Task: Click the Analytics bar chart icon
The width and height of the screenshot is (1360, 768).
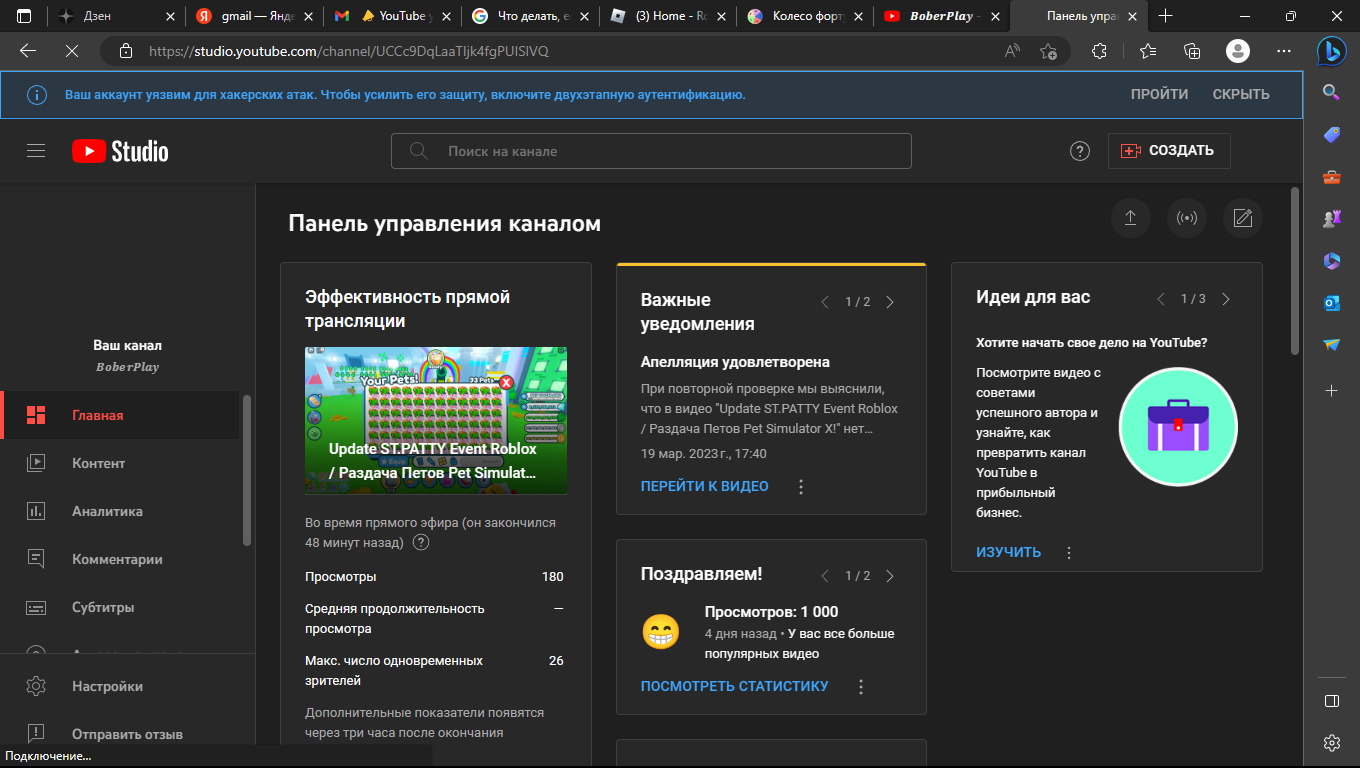Action: (x=36, y=511)
